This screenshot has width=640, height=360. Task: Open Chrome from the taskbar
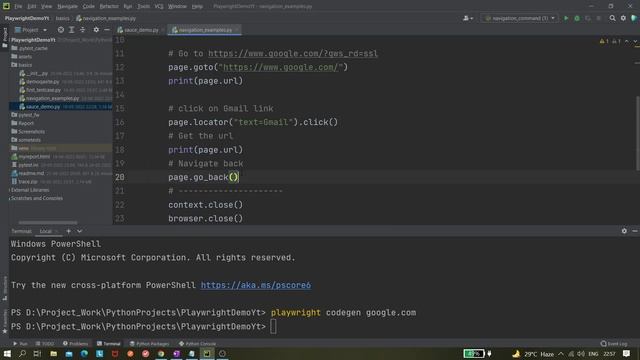coord(161,353)
